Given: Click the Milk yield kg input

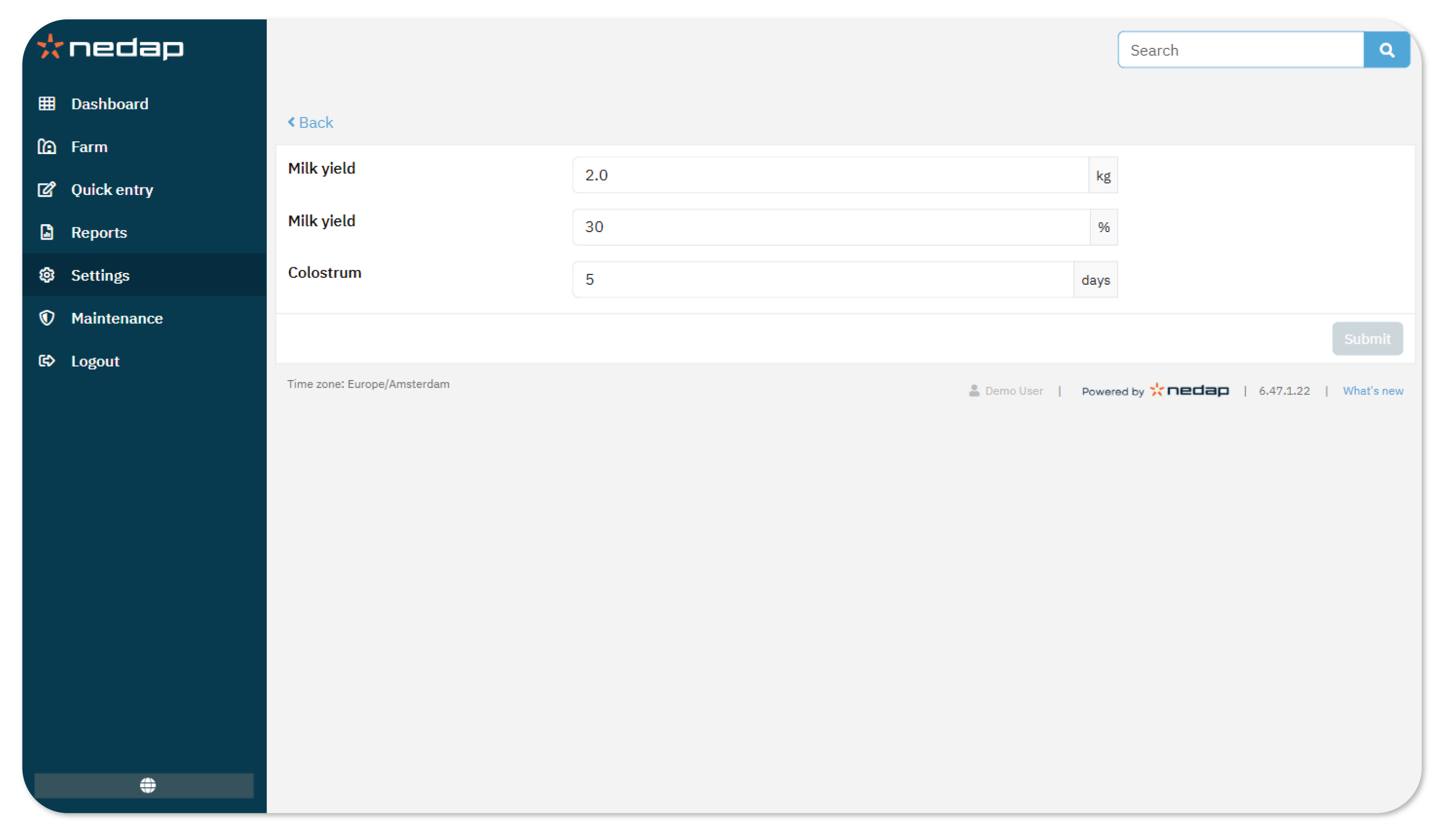Looking at the screenshot, I should tap(830, 175).
